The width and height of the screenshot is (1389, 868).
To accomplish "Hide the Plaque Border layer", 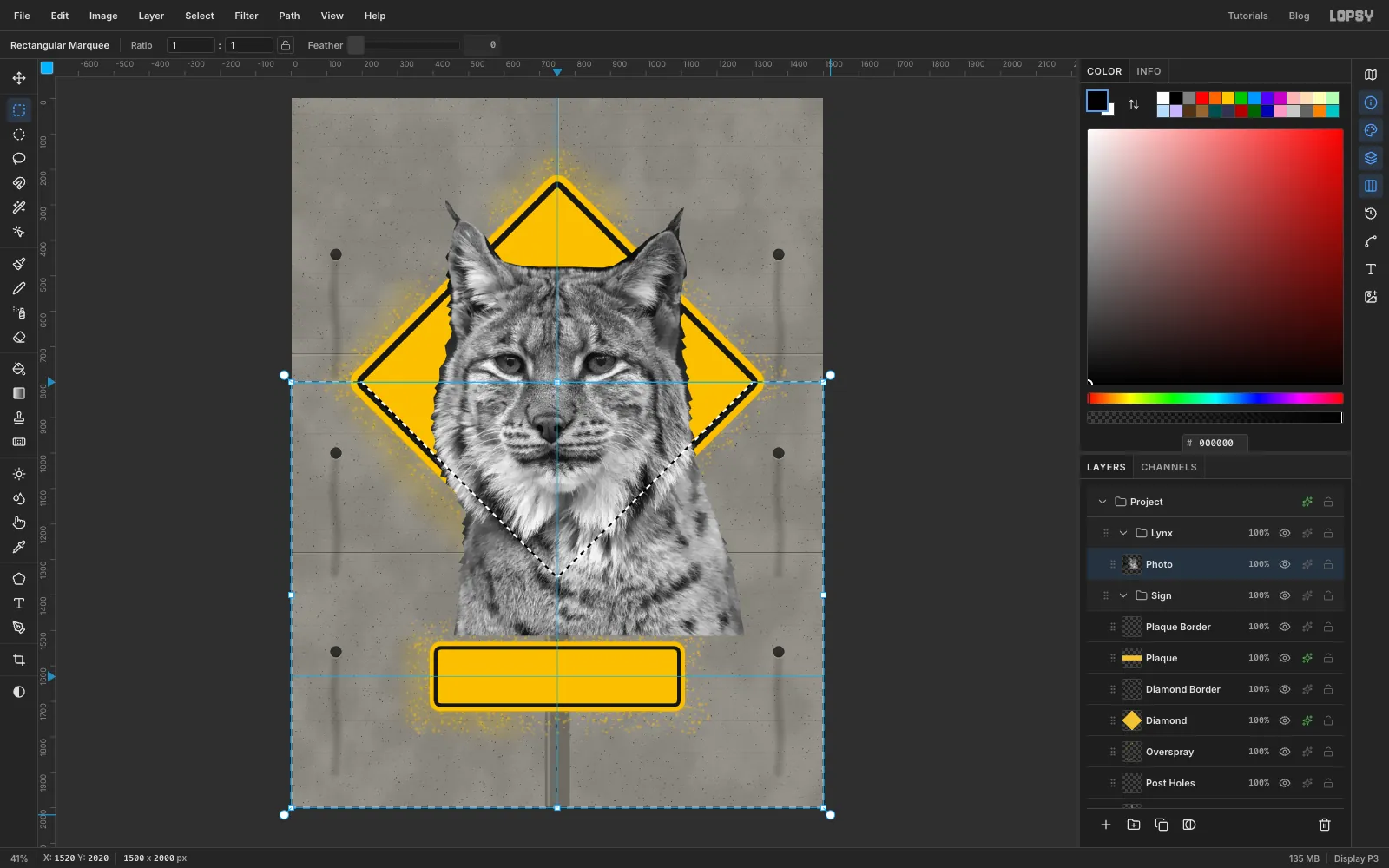I will 1285,627.
